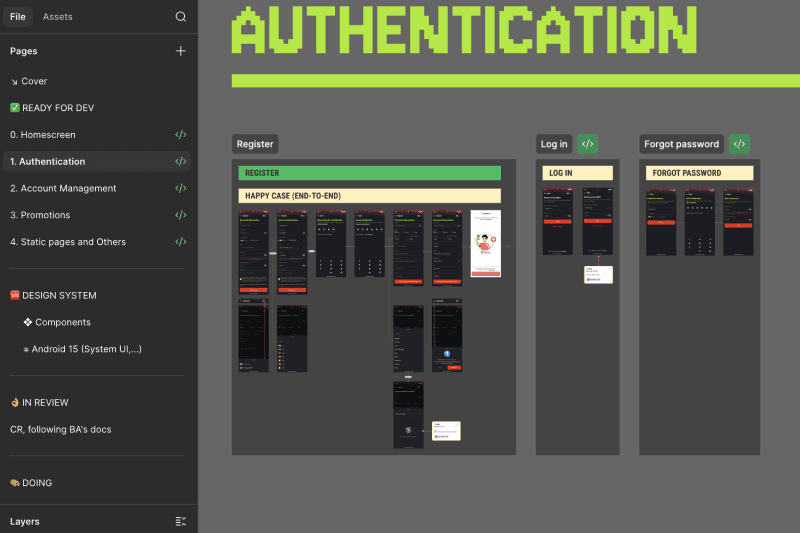Click the green code badge next to Forgot password
The image size is (800, 533).
click(x=739, y=144)
